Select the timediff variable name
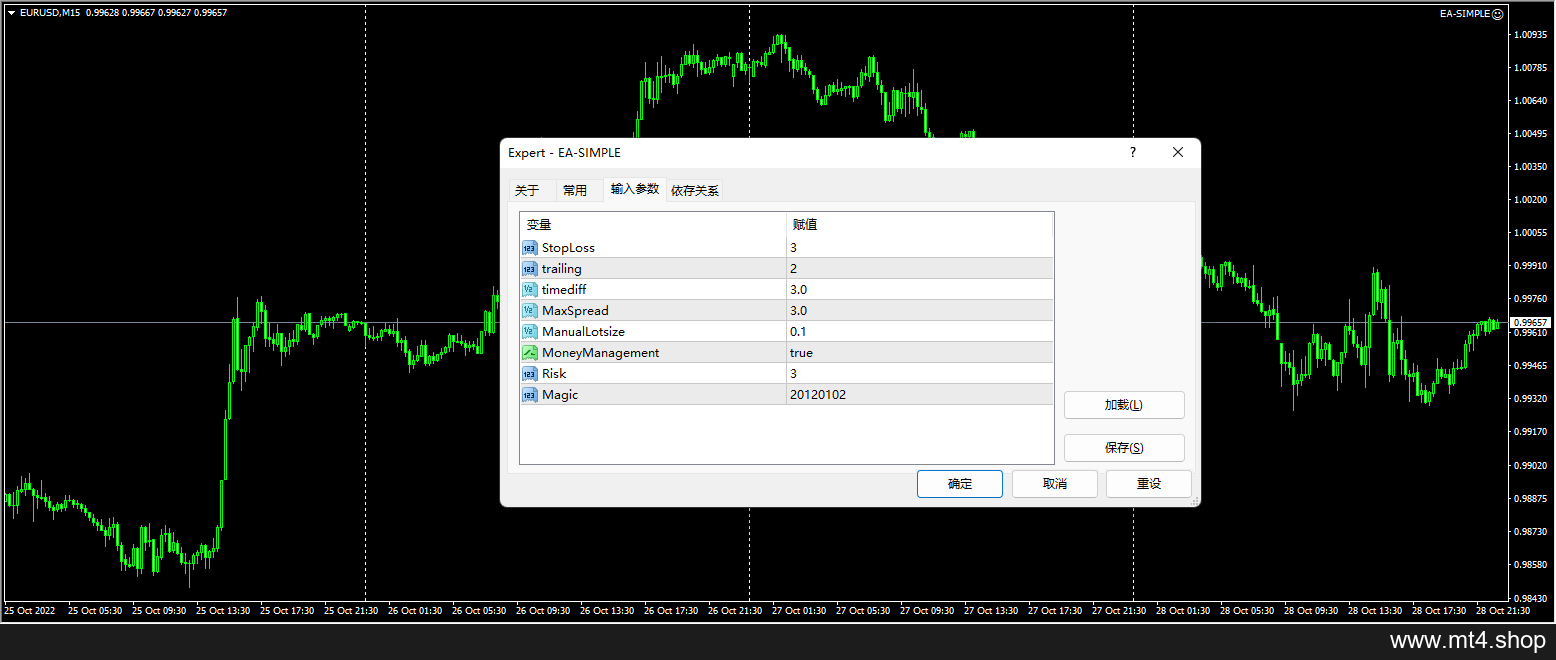The image size is (1556, 660). [564, 289]
